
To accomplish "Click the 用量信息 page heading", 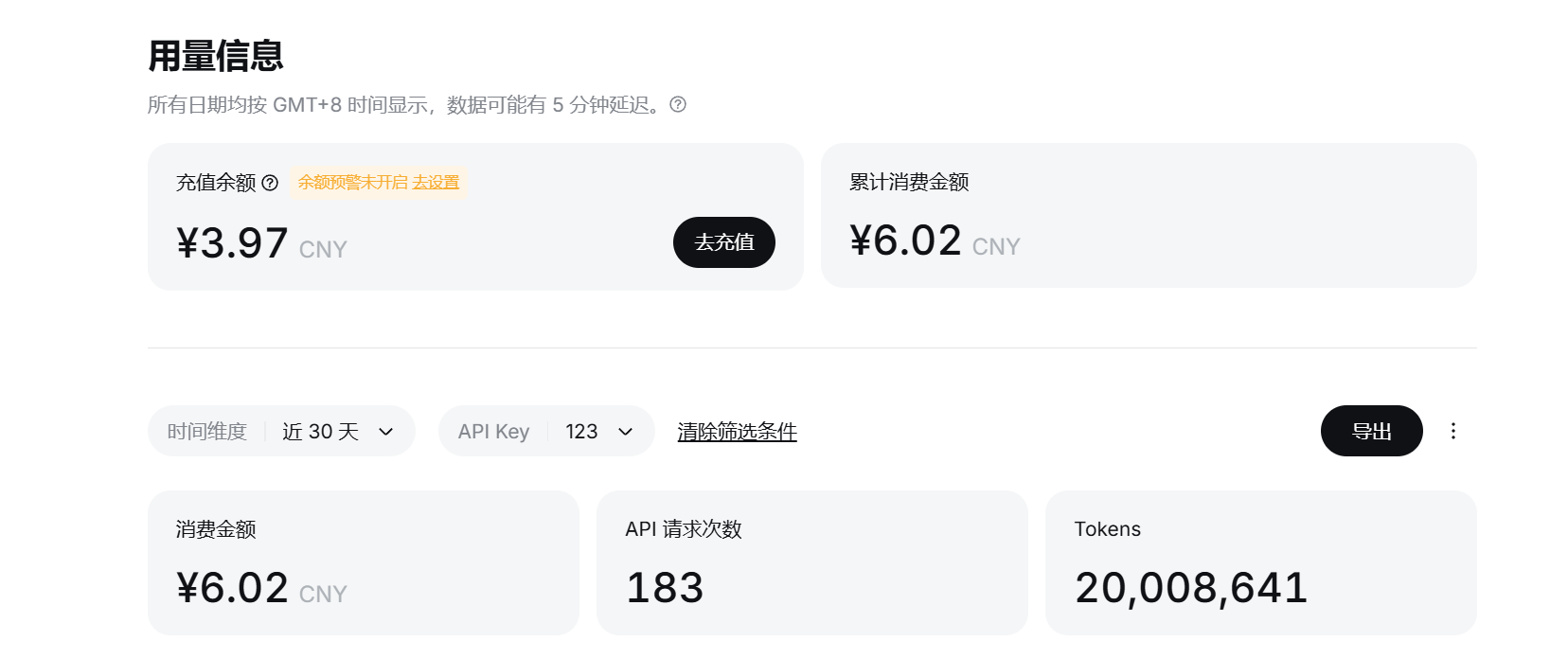I will pos(216,56).
